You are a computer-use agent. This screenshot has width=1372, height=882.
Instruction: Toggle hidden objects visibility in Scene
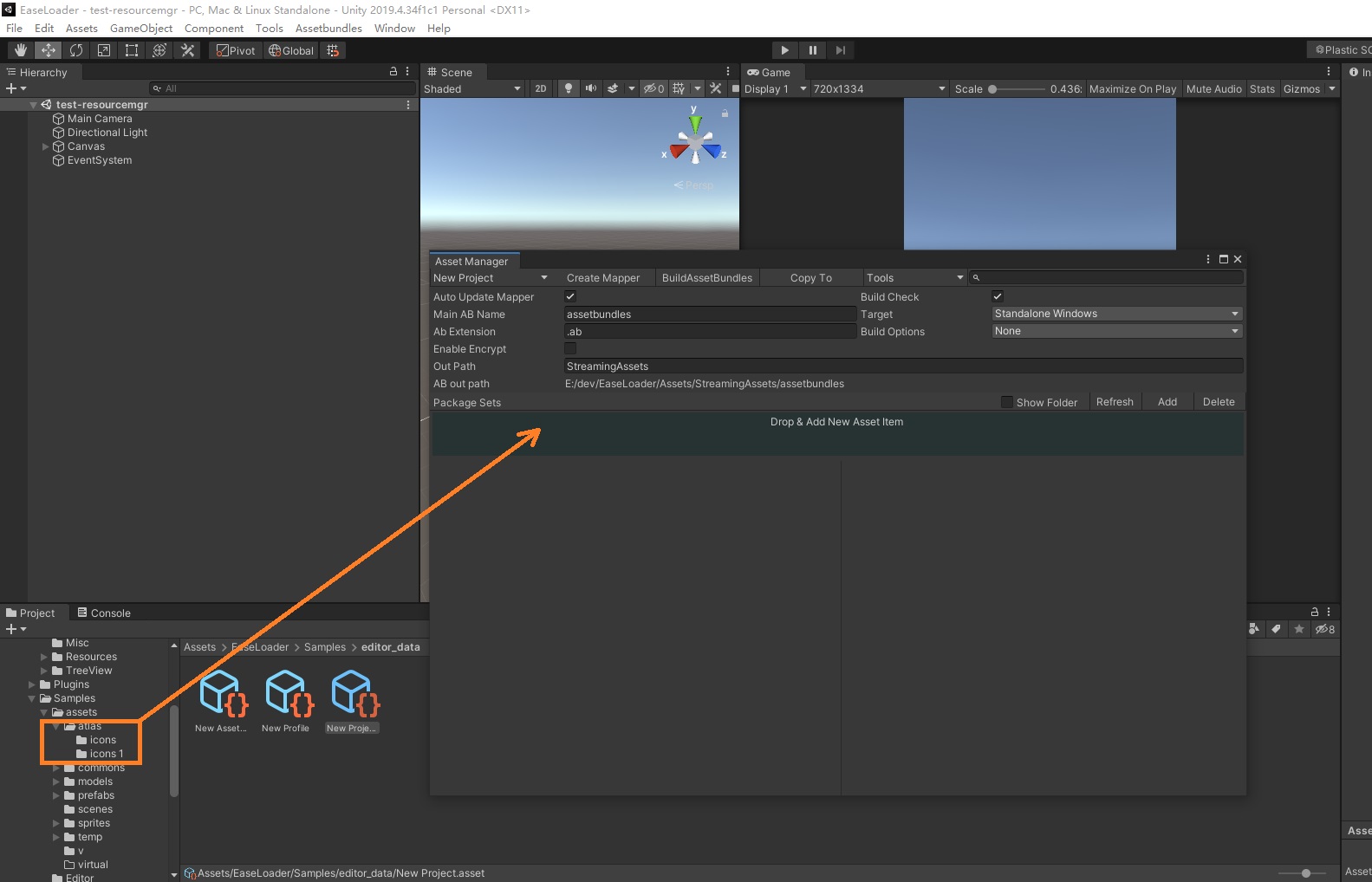pos(653,88)
